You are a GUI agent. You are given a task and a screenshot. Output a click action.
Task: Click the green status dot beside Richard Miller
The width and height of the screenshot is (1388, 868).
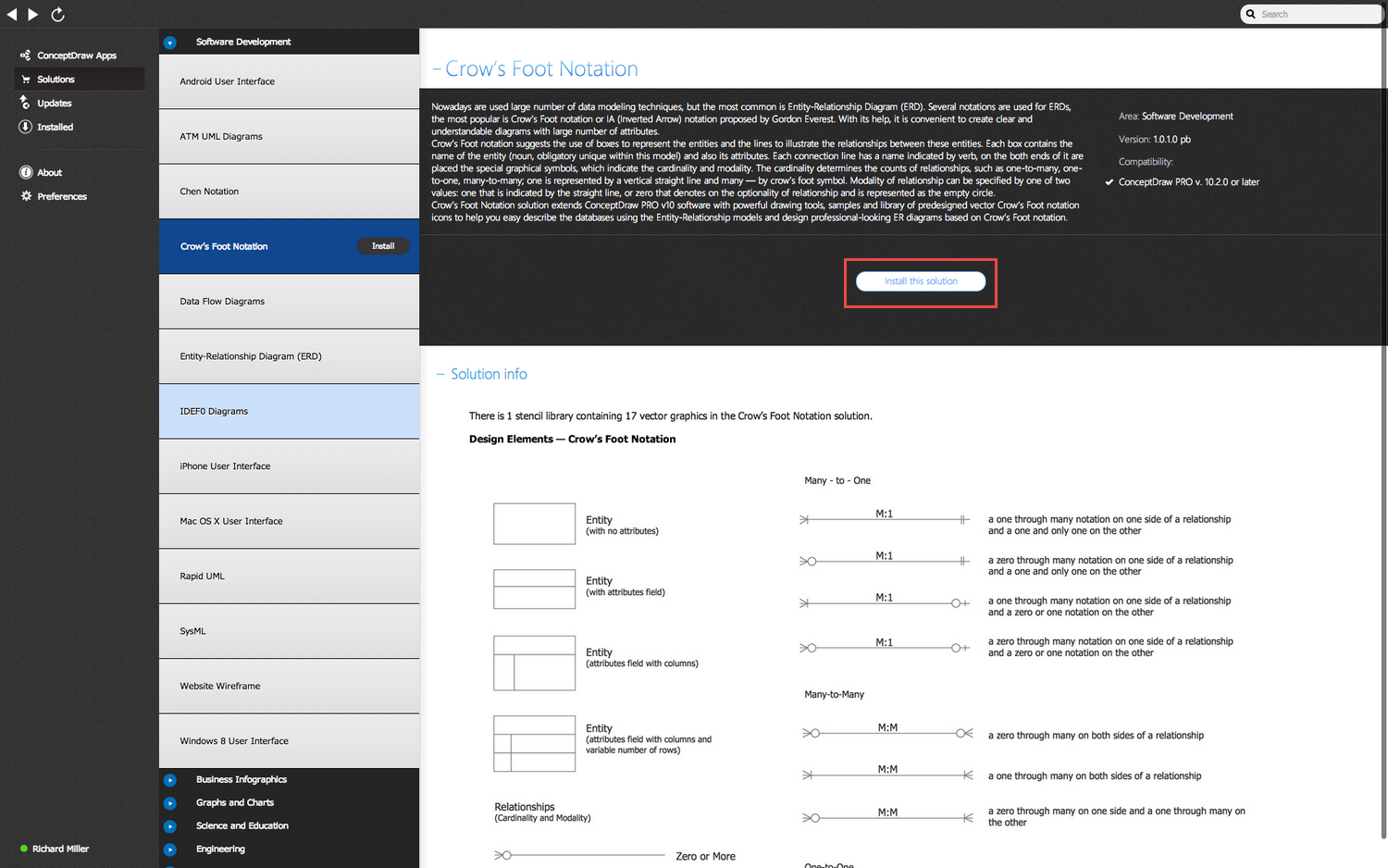pos(24,849)
